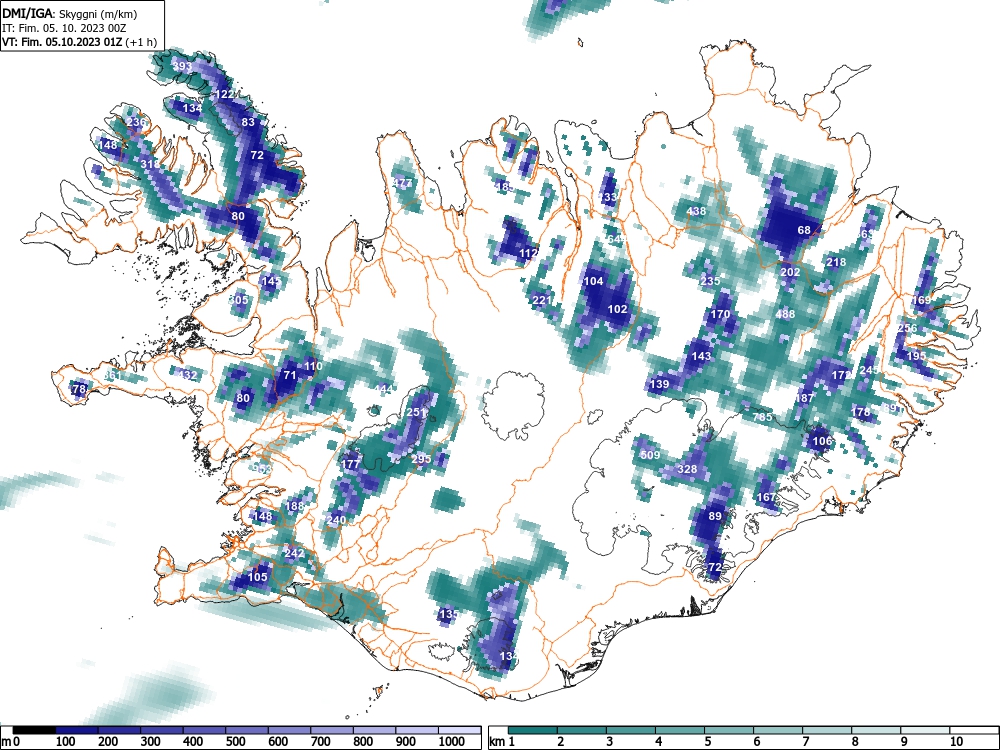Image resolution: width=1000 pixels, height=750 pixels.
Task: Click the visibility value '328'
Action: 687,469
